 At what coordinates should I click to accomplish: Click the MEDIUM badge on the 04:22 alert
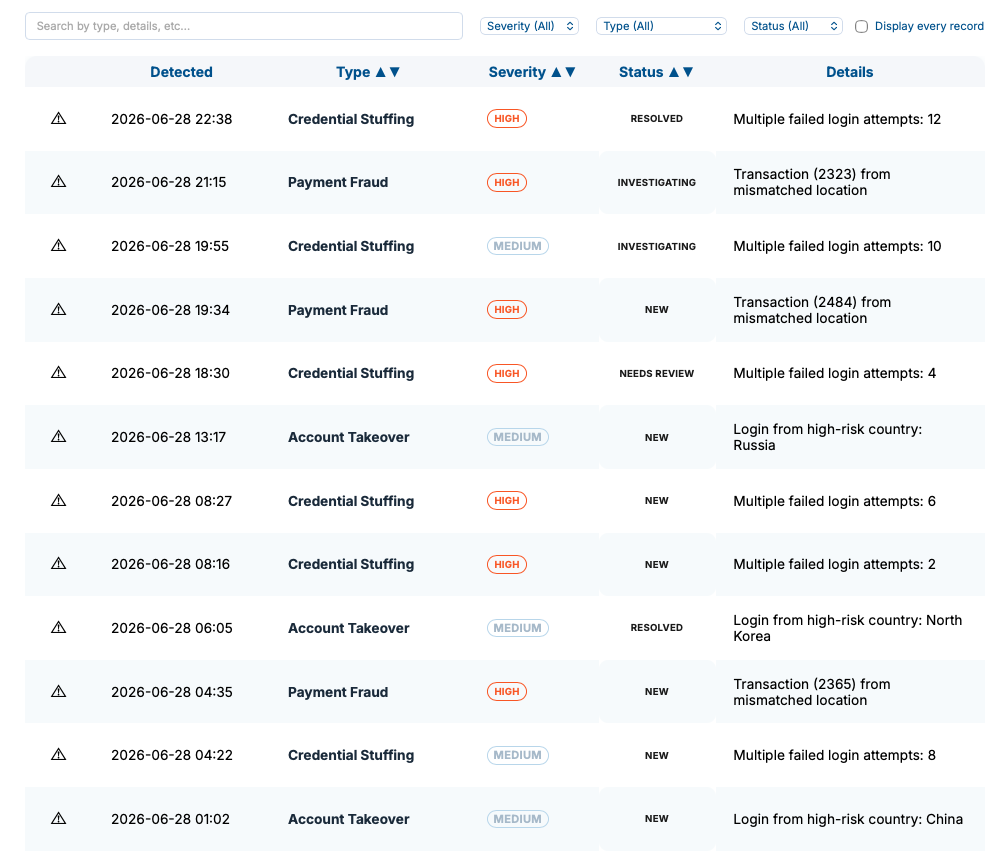tap(518, 755)
